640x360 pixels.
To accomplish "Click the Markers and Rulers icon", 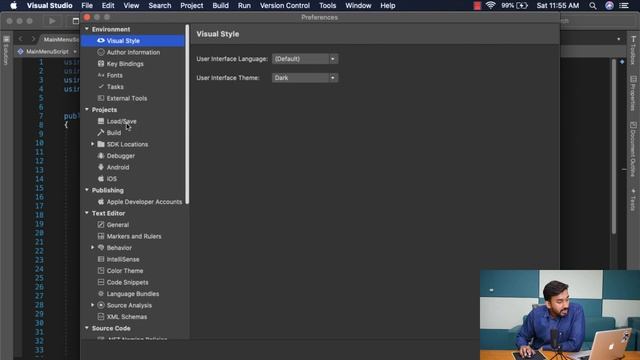I will coord(101,236).
